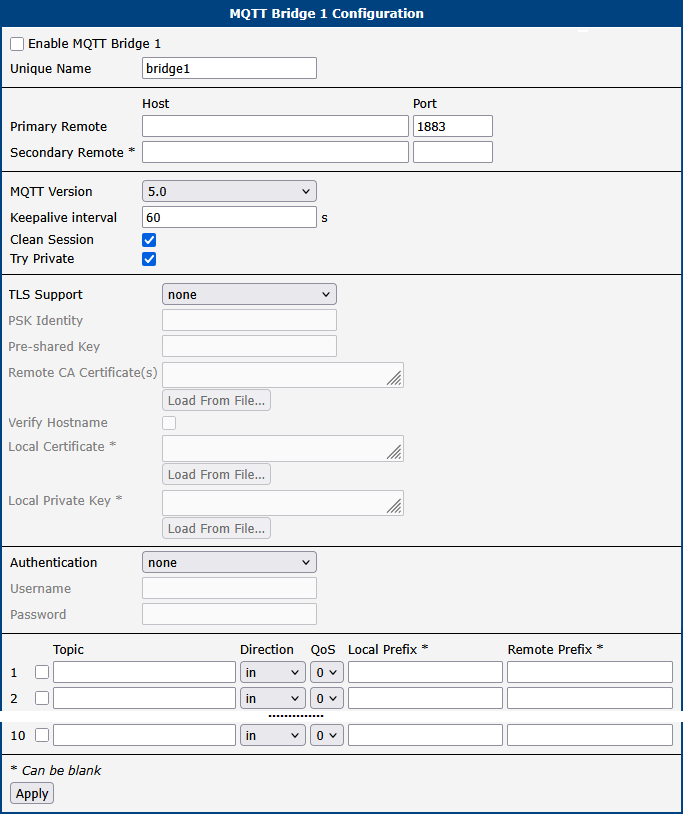Viewport: 684px width, 815px height.
Task: Click the Topic field in row 2
Action: 144,698
